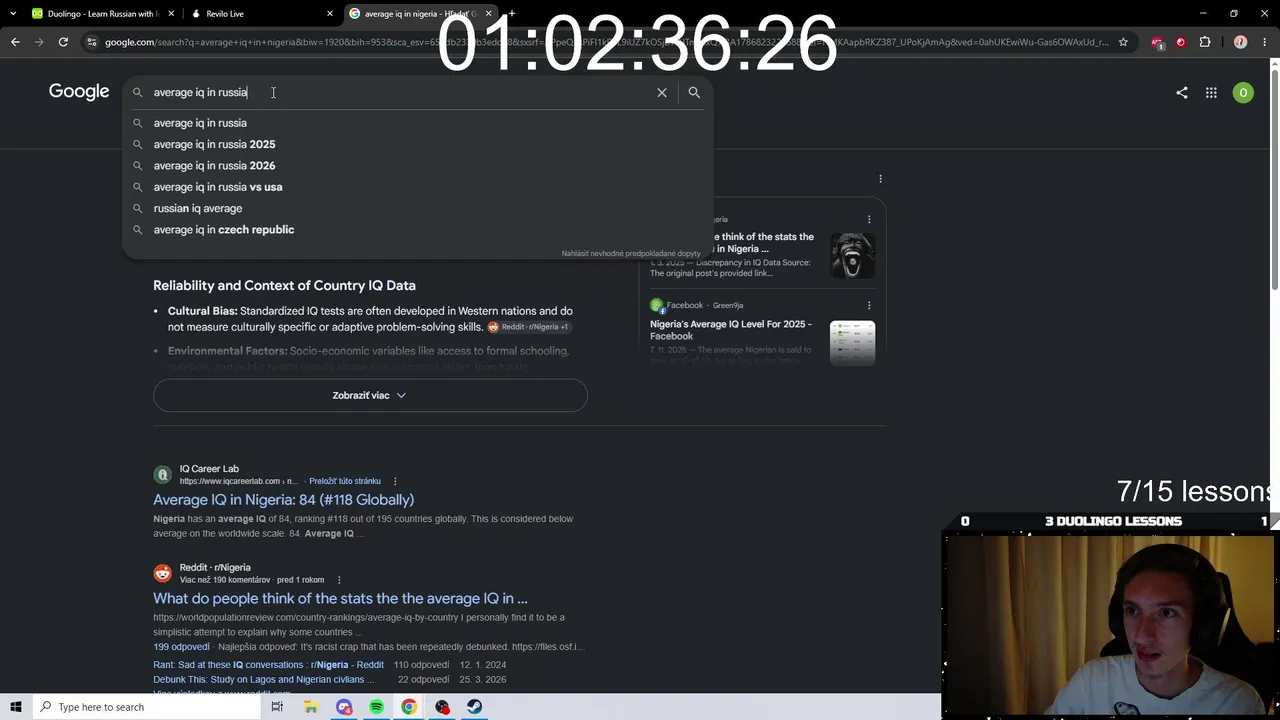The image size is (1280, 720).
Task: Open Chrome from the Windows taskbar
Action: point(409,707)
